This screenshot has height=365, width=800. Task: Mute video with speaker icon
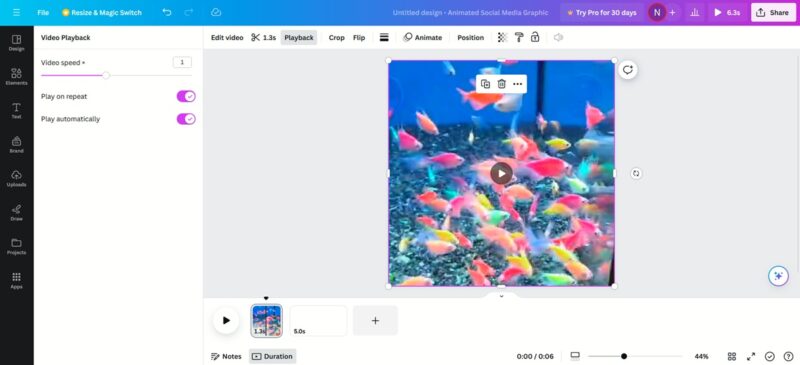point(559,37)
